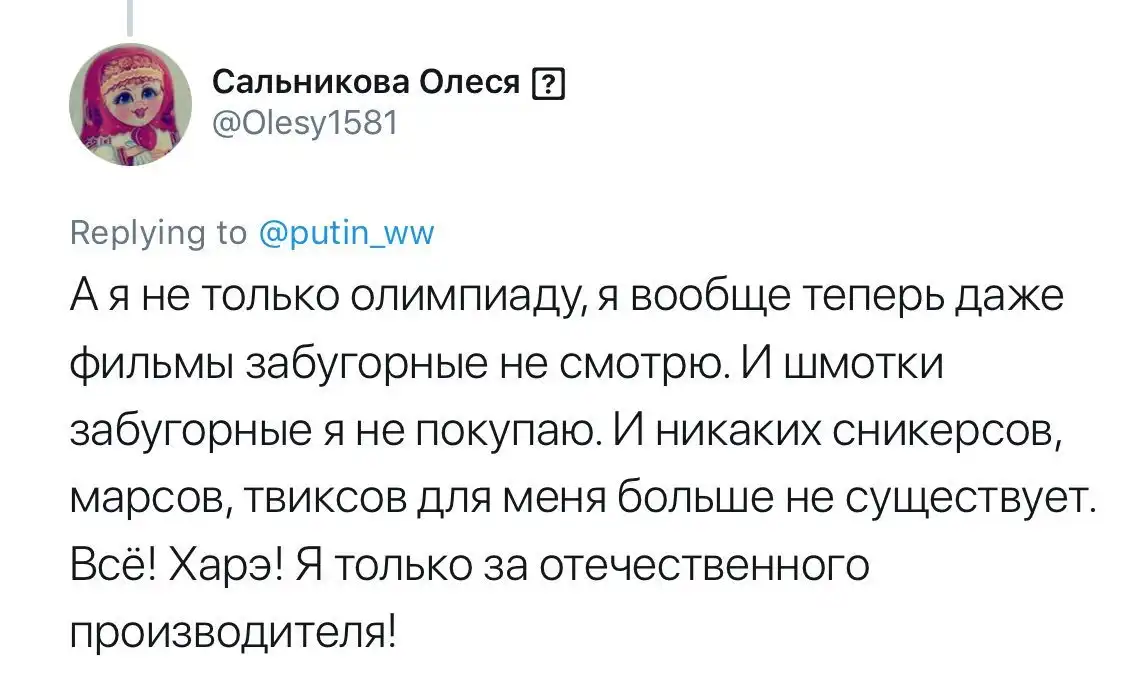The height and width of the screenshot is (688, 1141).
Task: Click the word 'фильмы' in the tweet
Action: 147,366
